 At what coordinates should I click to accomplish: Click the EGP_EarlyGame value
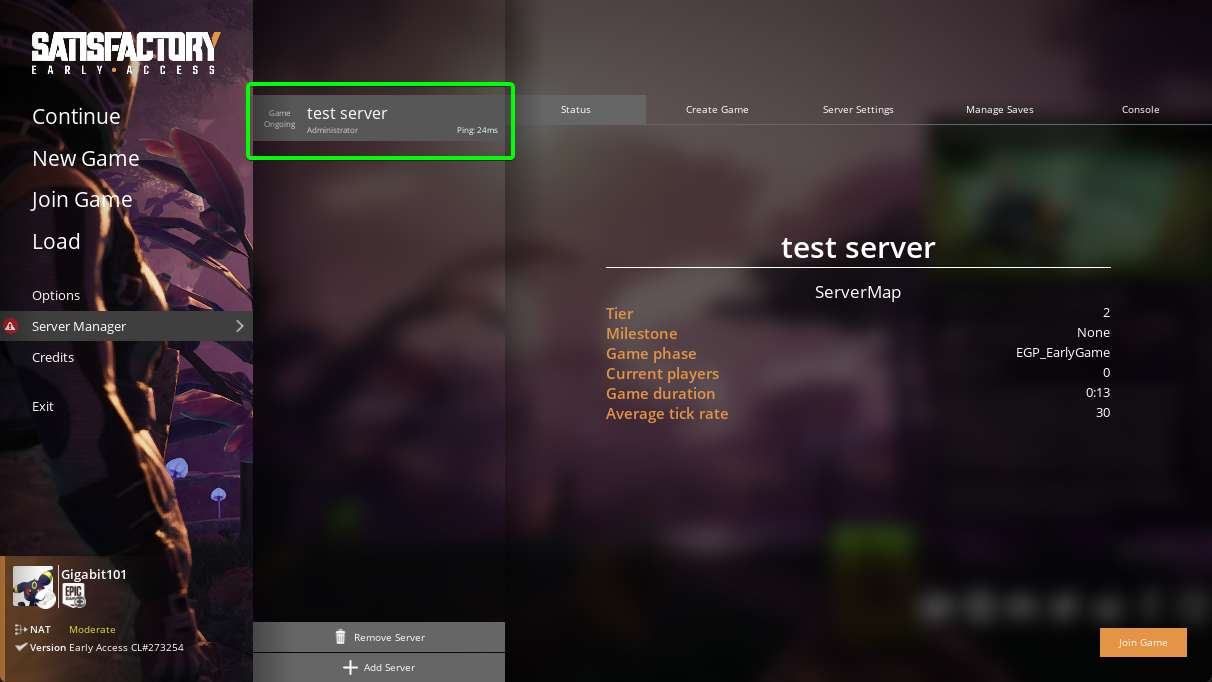coord(1063,353)
